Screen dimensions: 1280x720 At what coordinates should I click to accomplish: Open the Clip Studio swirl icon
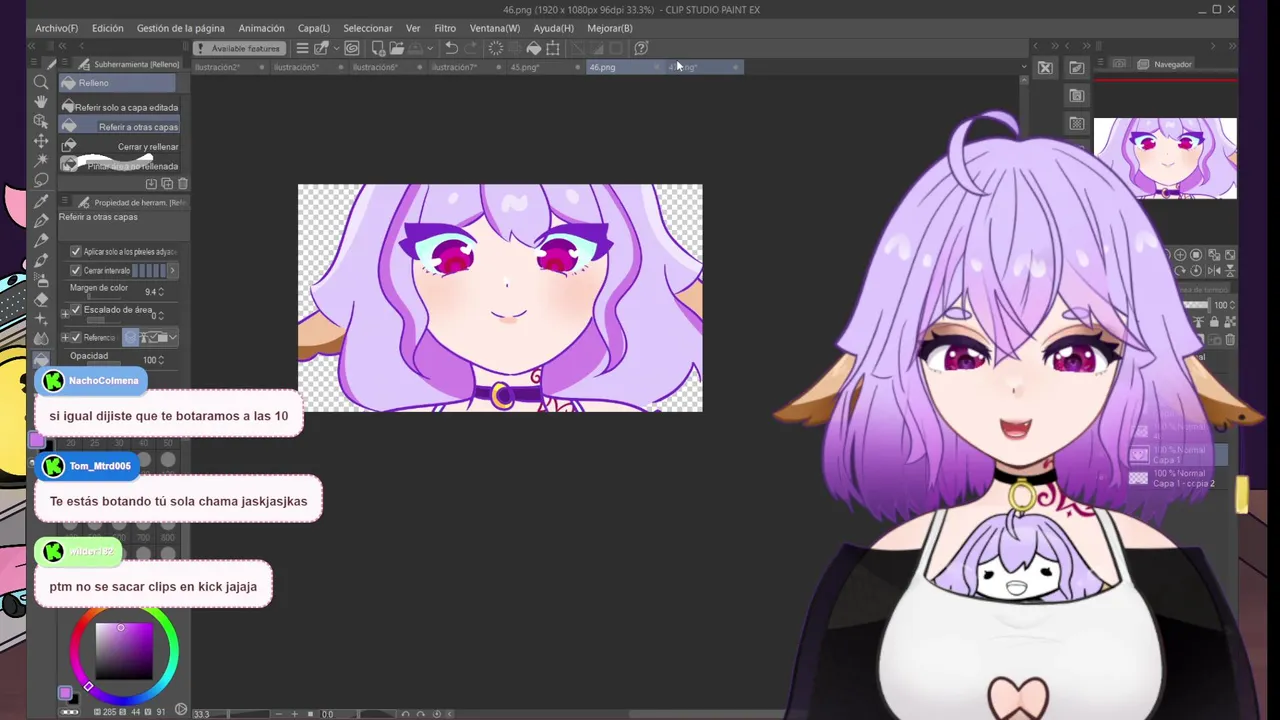click(x=352, y=48)
